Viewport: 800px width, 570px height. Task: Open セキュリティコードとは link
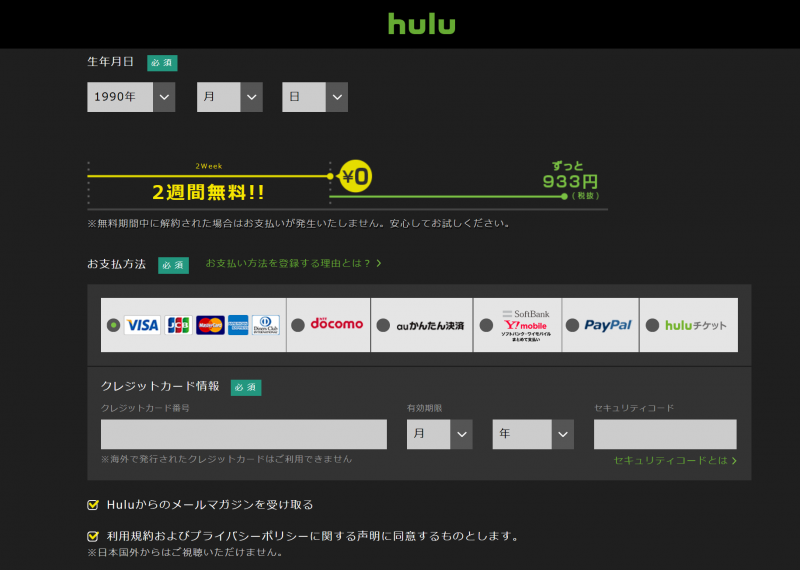point(675,460)
